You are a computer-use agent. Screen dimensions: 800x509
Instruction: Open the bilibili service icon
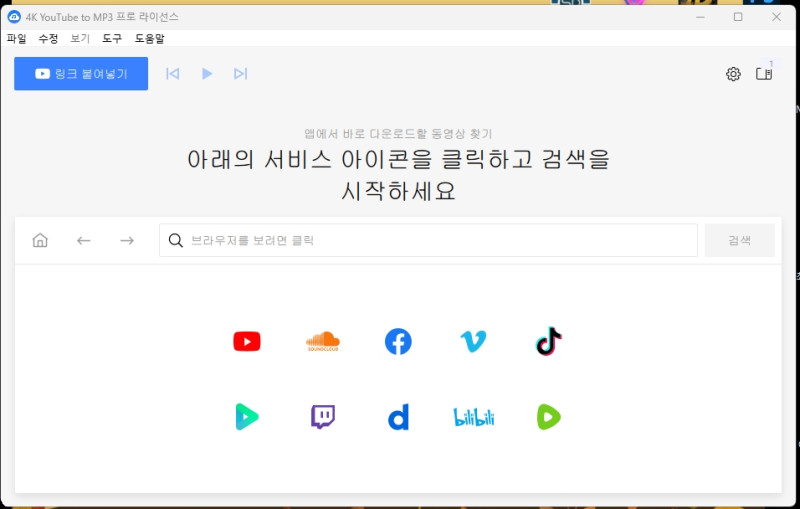473,417
